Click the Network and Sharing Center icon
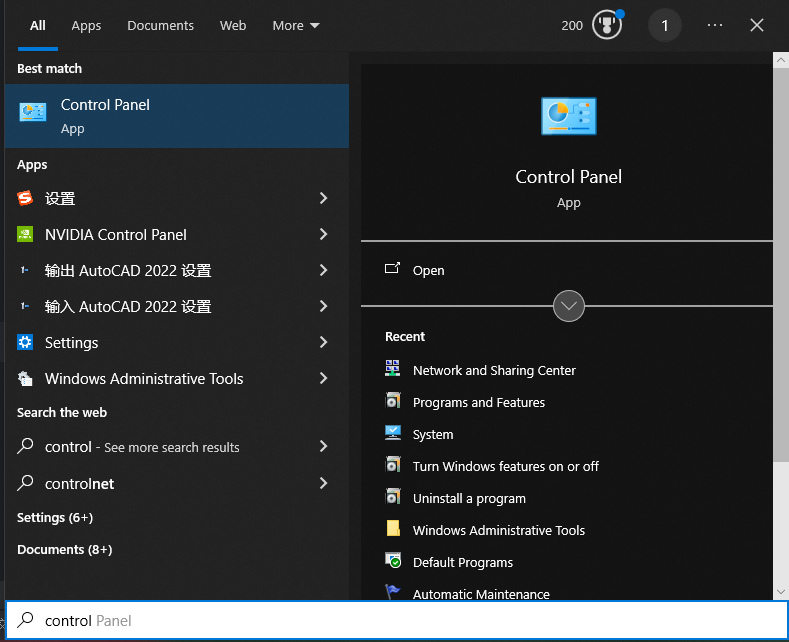 [392, 368]
